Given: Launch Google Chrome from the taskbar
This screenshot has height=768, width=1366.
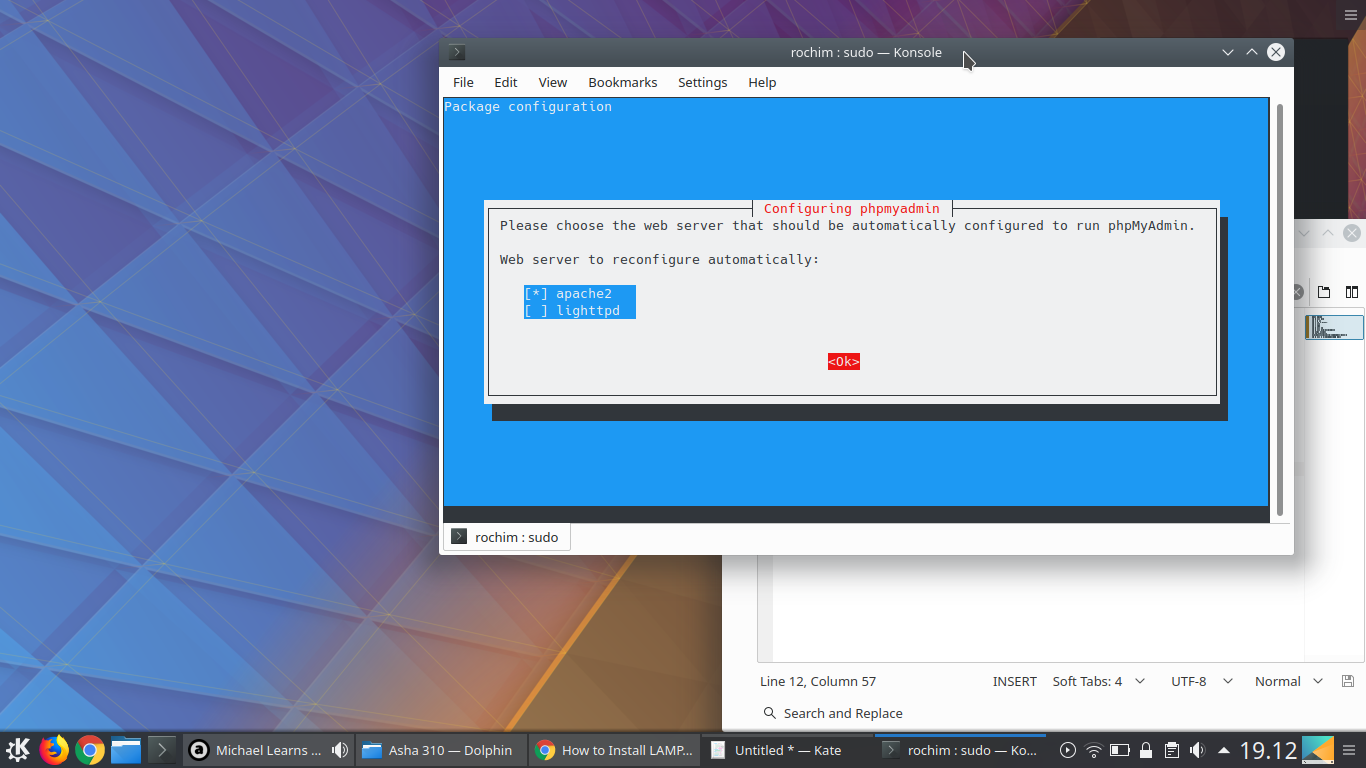Looking at the screenshot, I should pyautogui.click(x=90, y=750).
